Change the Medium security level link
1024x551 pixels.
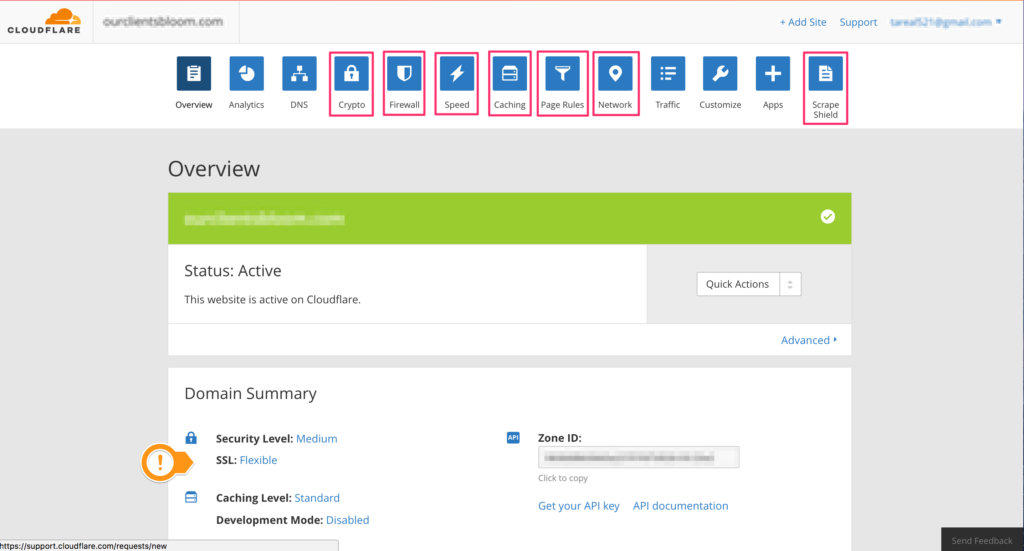pos(317,439)
